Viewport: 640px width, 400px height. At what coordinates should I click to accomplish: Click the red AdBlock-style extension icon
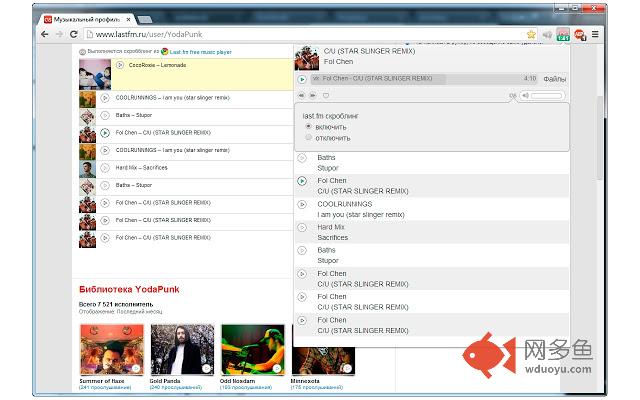coord(580,35)
